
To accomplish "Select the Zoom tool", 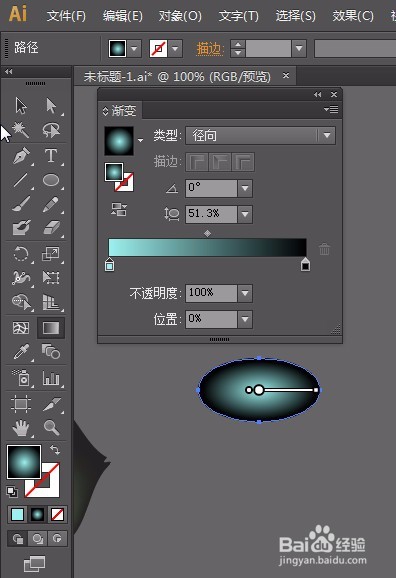I will pyautogui.click(x=51, y=428).
